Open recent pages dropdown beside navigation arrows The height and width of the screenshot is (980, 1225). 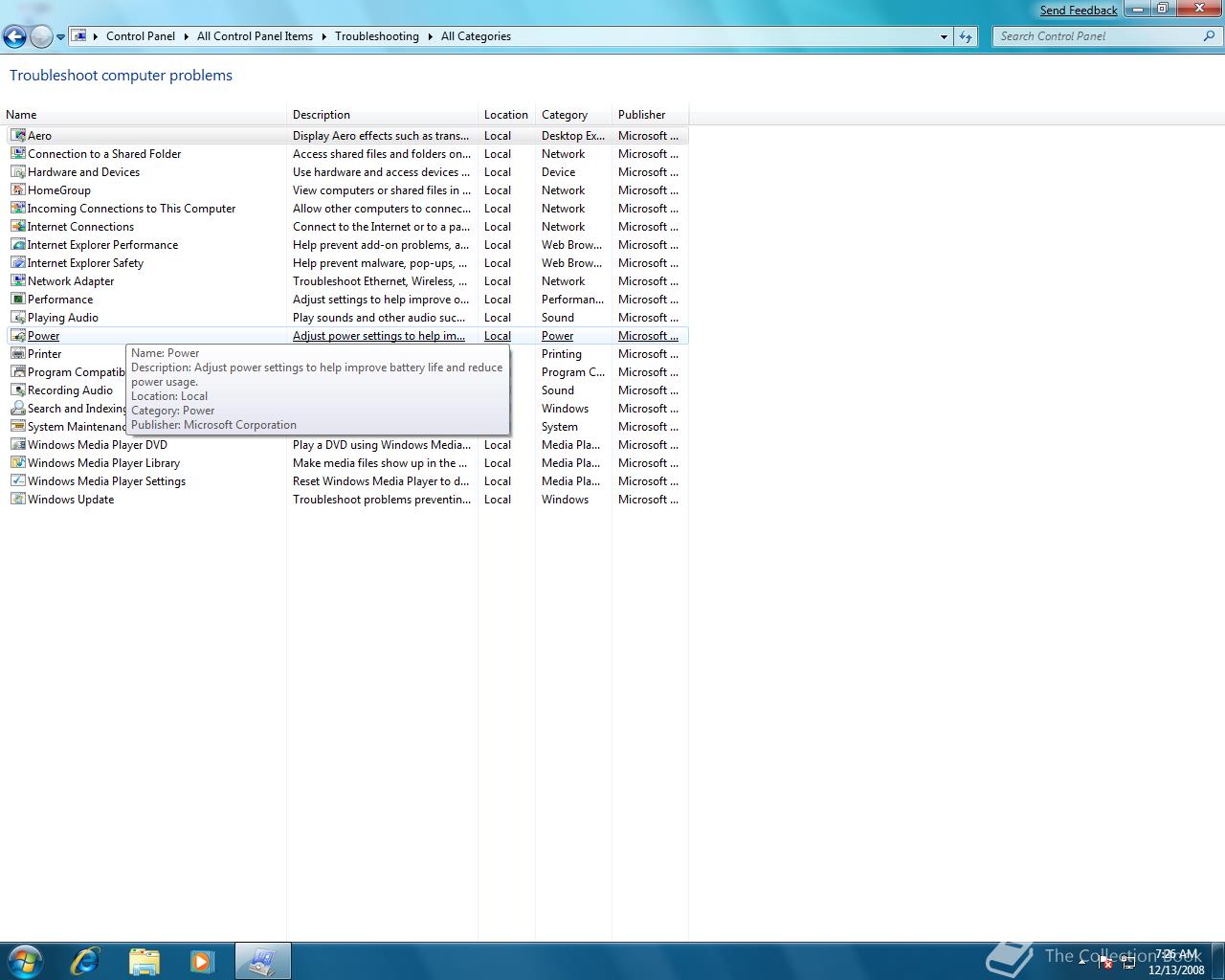point(60,37)
